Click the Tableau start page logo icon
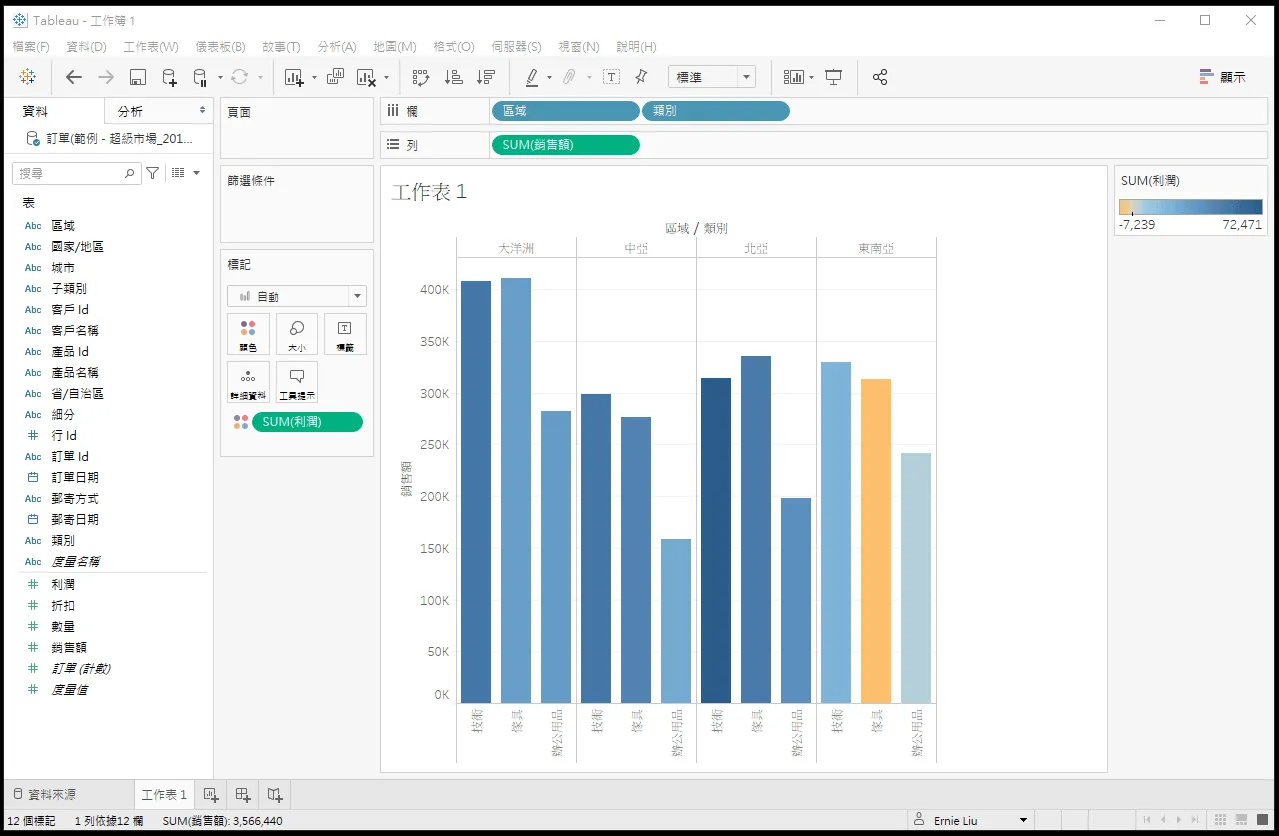 [28, 77]
